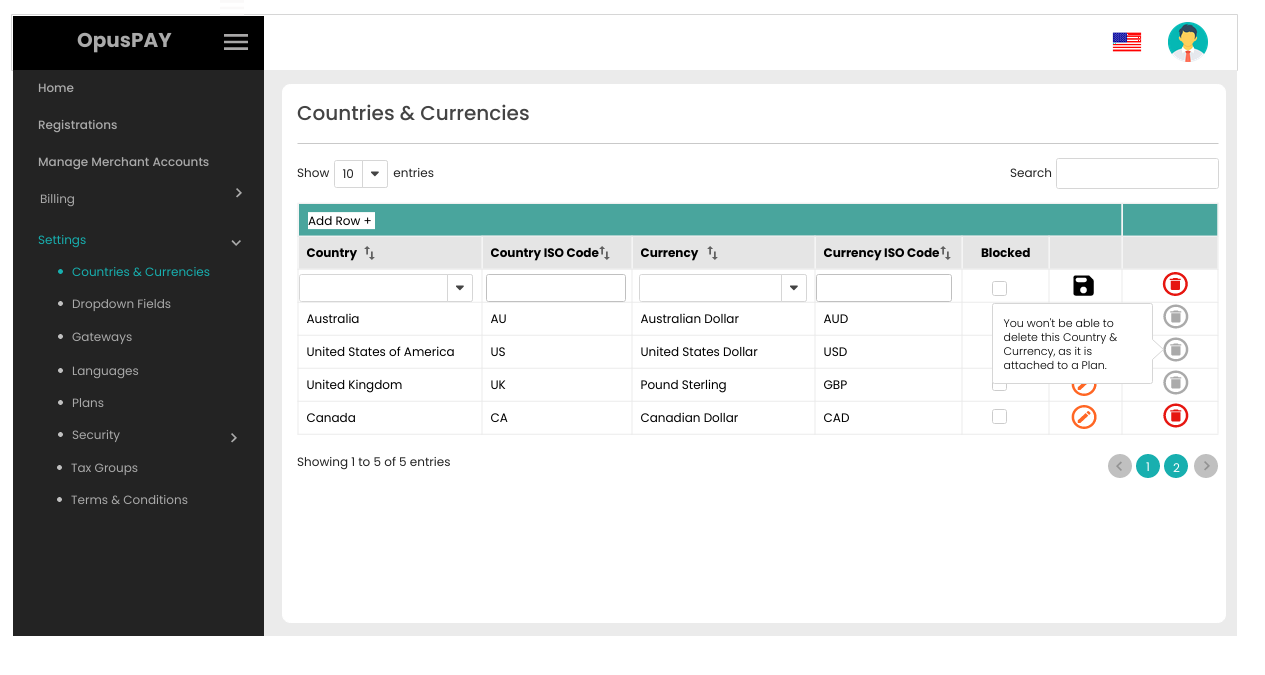Click the grey trash icon for Australia
Viewport: 1265px width, 675px height.
tap(1176, 317)
